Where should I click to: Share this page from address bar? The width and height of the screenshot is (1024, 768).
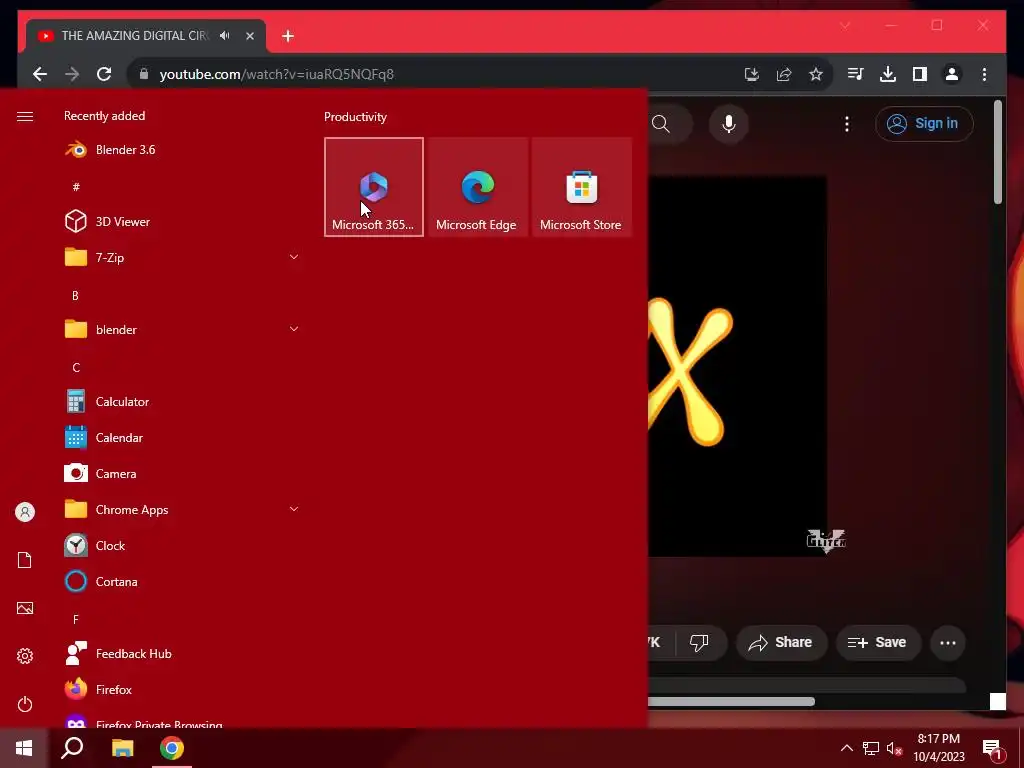click(784, 74)
